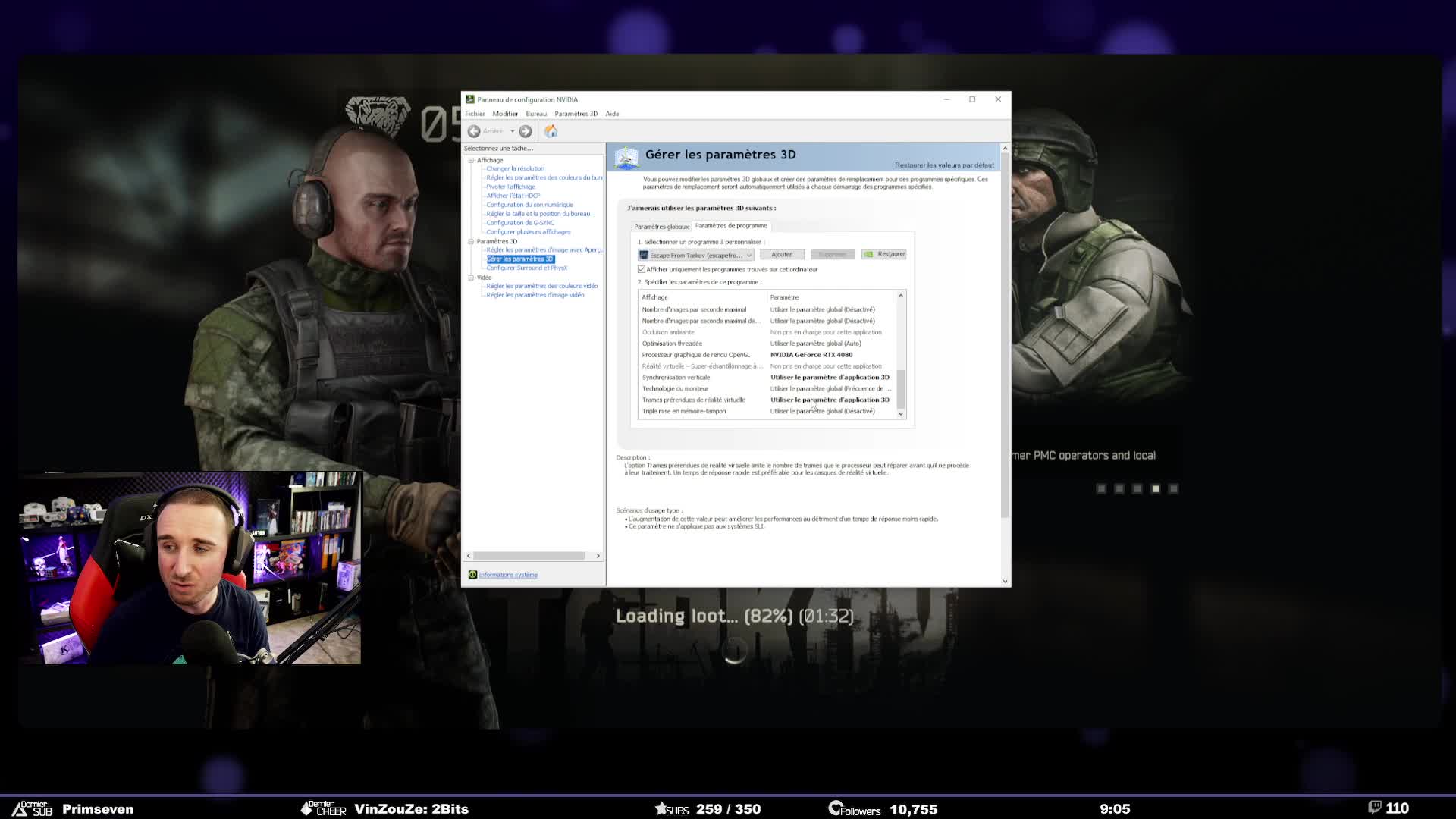This screenshot has width=1456, height=819.
Task: Select Configuration du son numérique task
Action: (529, 205)
